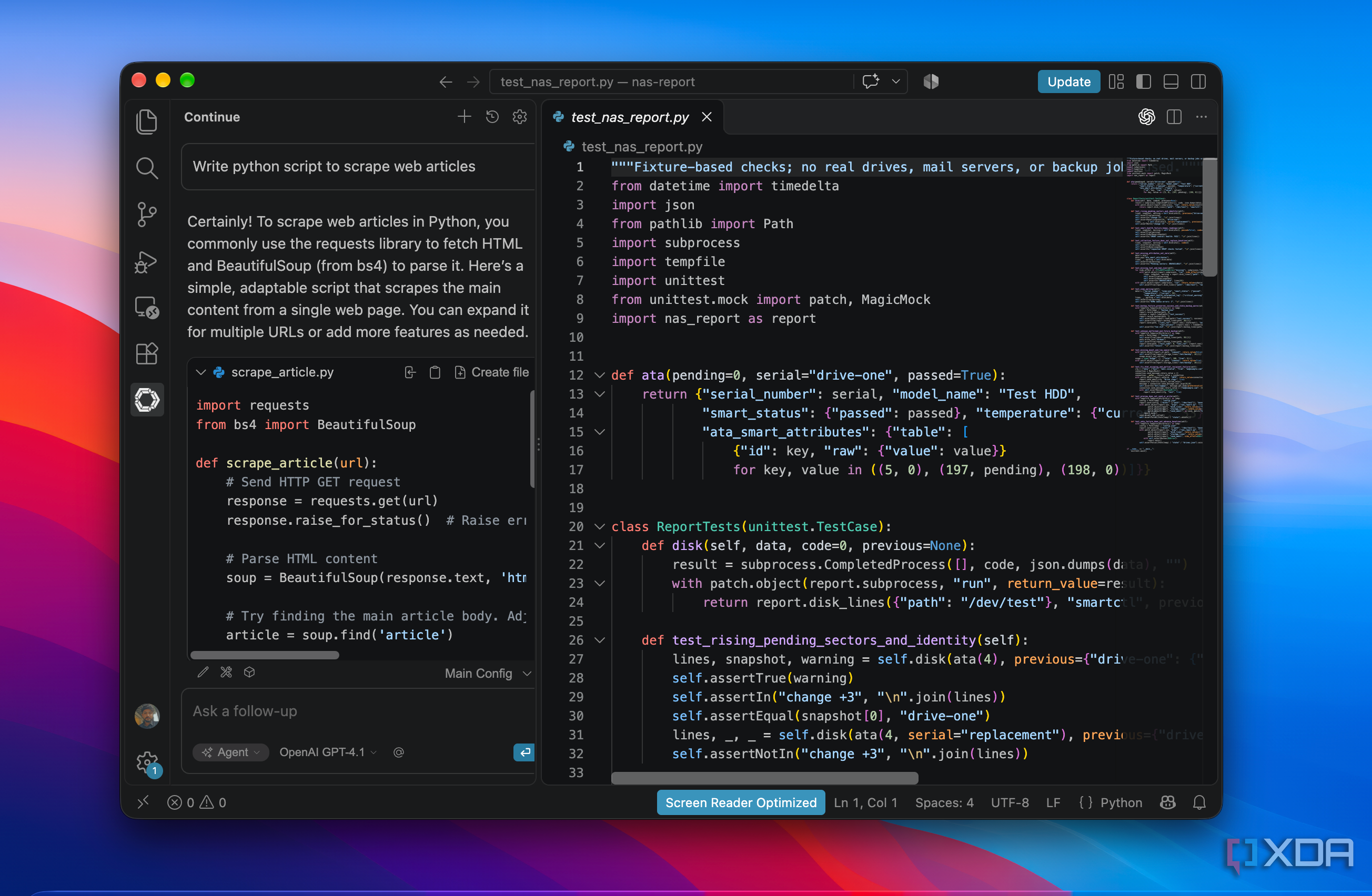Open the Extensions view

click(146, 353)
